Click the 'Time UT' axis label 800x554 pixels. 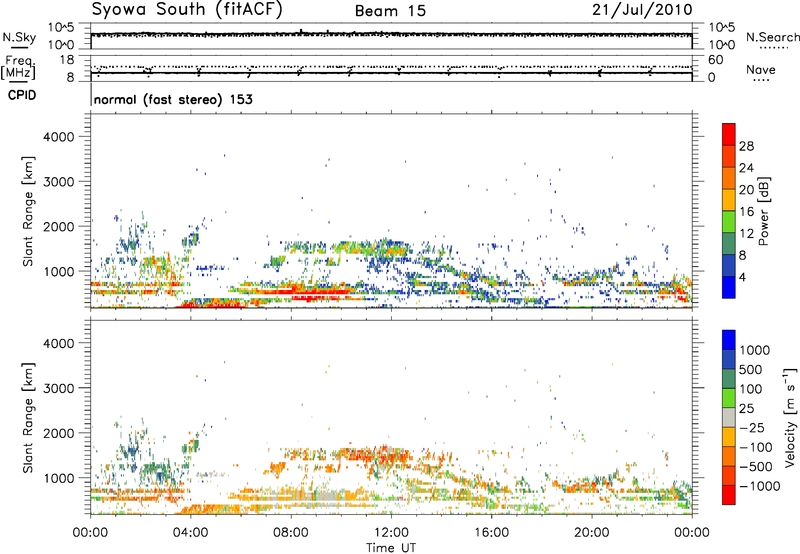pyautogui.click(x=391, y=548)
